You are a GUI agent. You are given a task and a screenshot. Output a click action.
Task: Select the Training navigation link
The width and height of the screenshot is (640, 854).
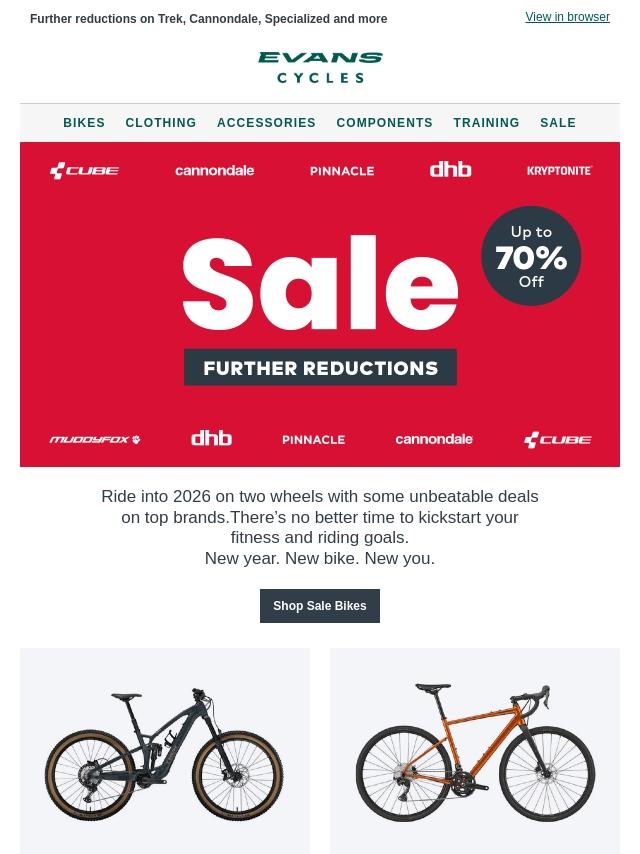[x=486, y=123]
